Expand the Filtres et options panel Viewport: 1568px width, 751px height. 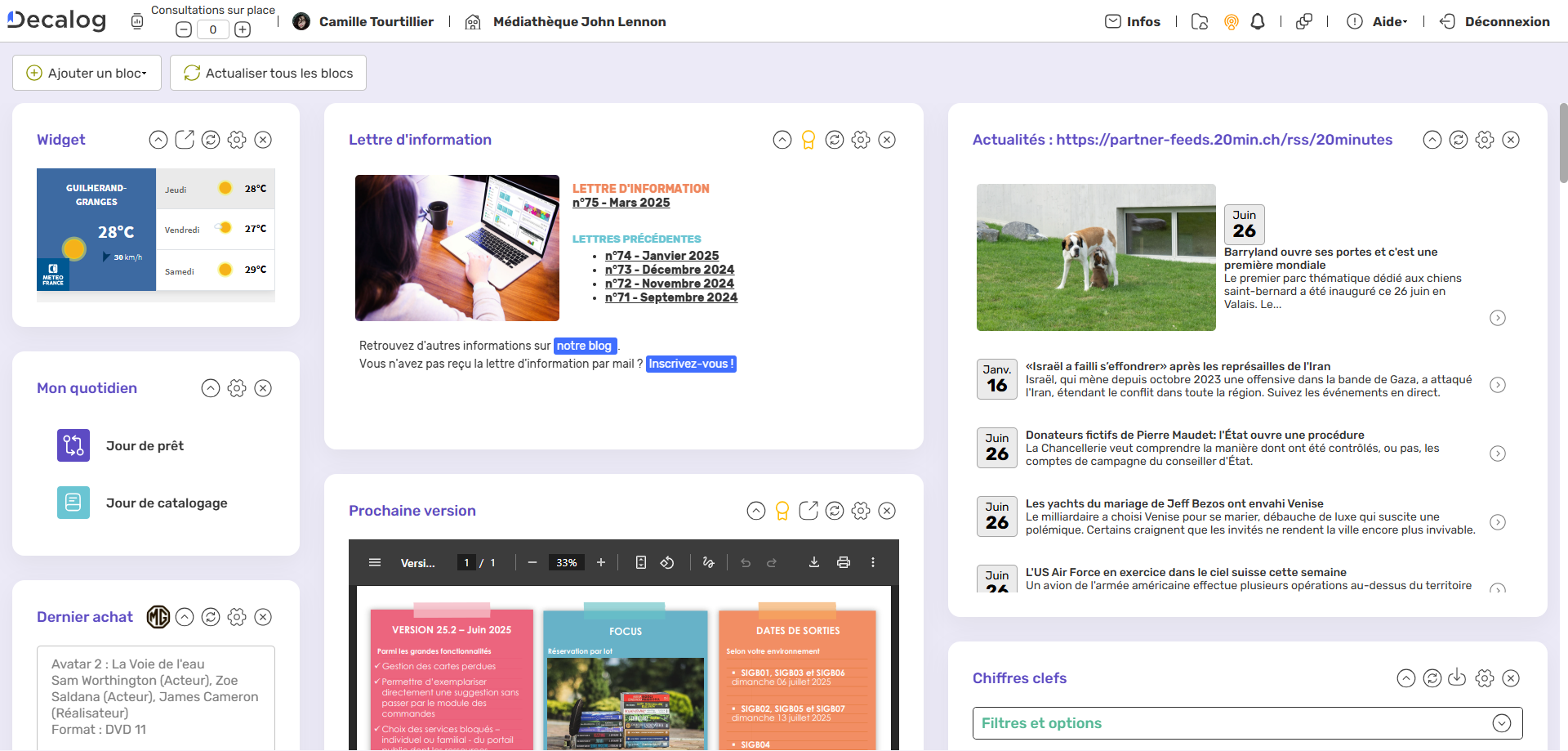coord(1501,723)
